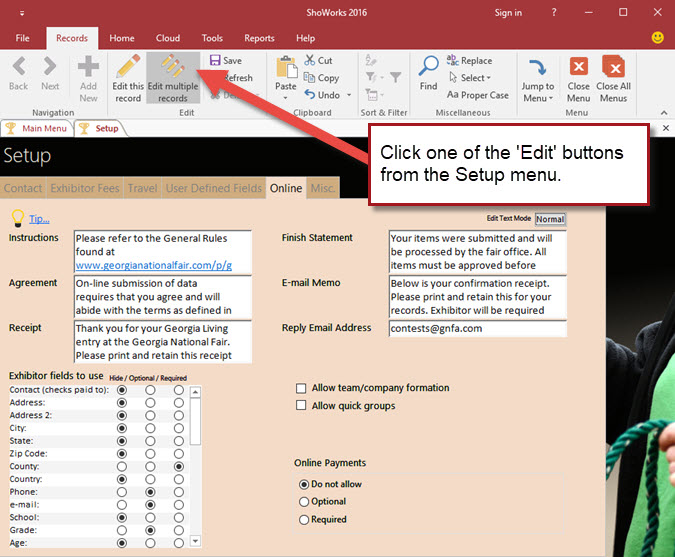Expand the Undo dropdown arrow
The image size is (675, 557).
pyautogui.click(x=347, y=96)
